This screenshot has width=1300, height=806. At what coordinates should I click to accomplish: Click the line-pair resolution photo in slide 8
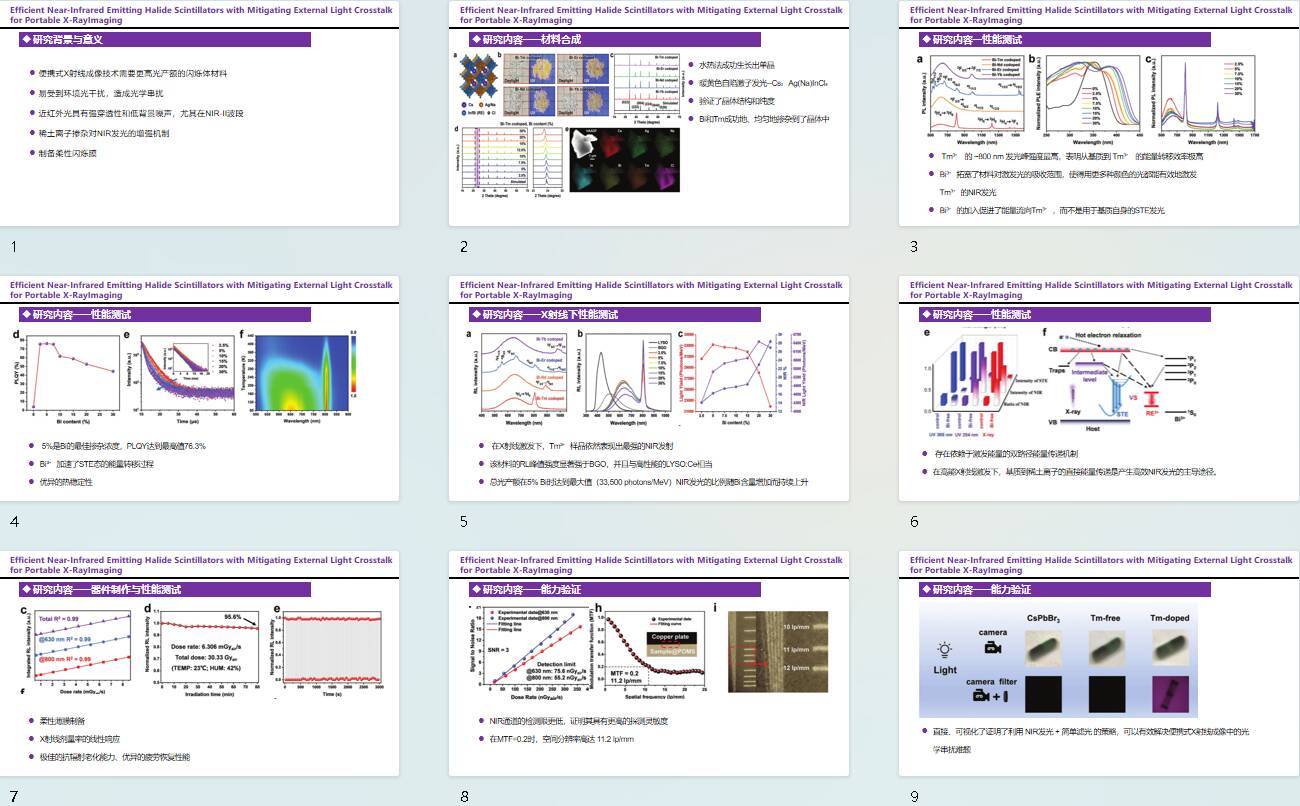click(778, 652)
